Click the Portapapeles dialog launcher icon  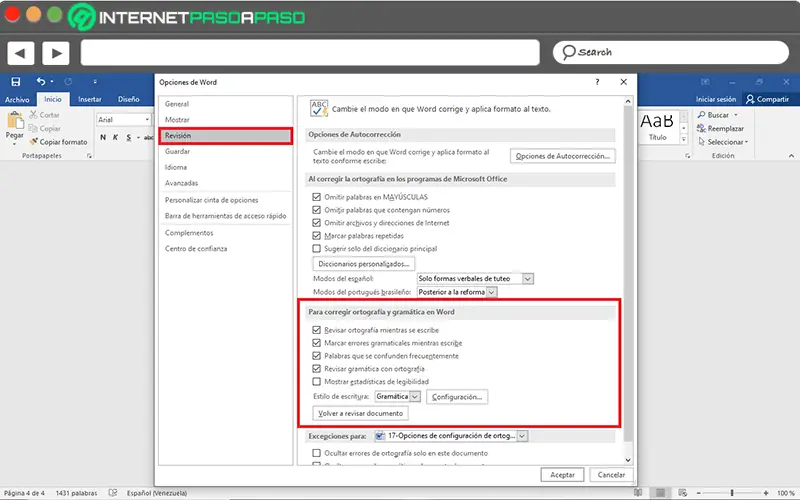tap(89, 156)
